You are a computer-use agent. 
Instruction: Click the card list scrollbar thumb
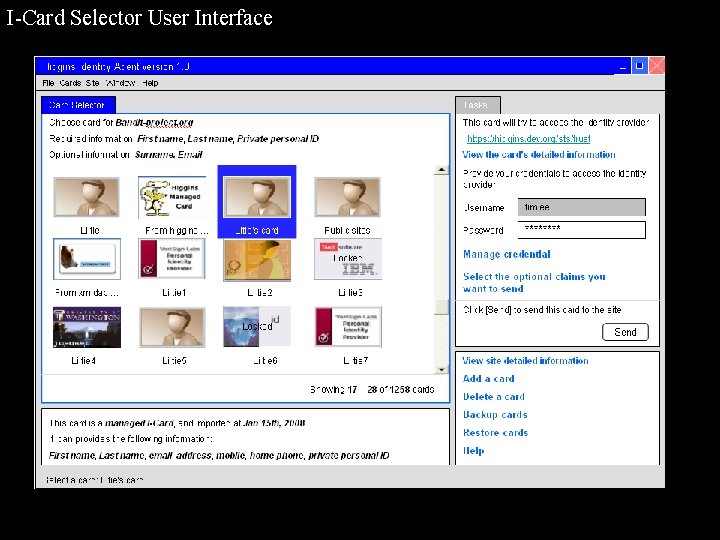pos(441,307)
